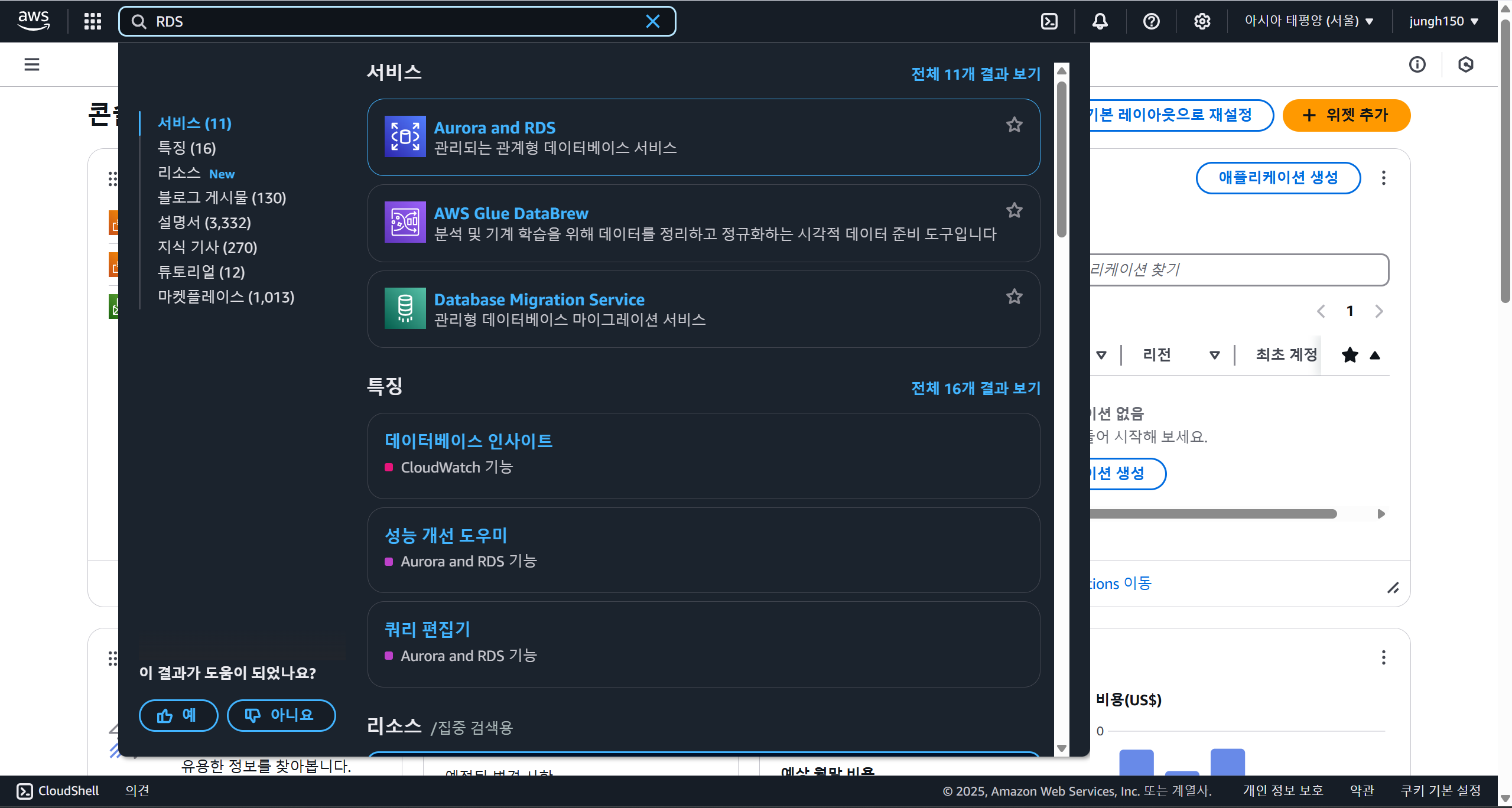Click the 최초 계정 column header

1286,355
